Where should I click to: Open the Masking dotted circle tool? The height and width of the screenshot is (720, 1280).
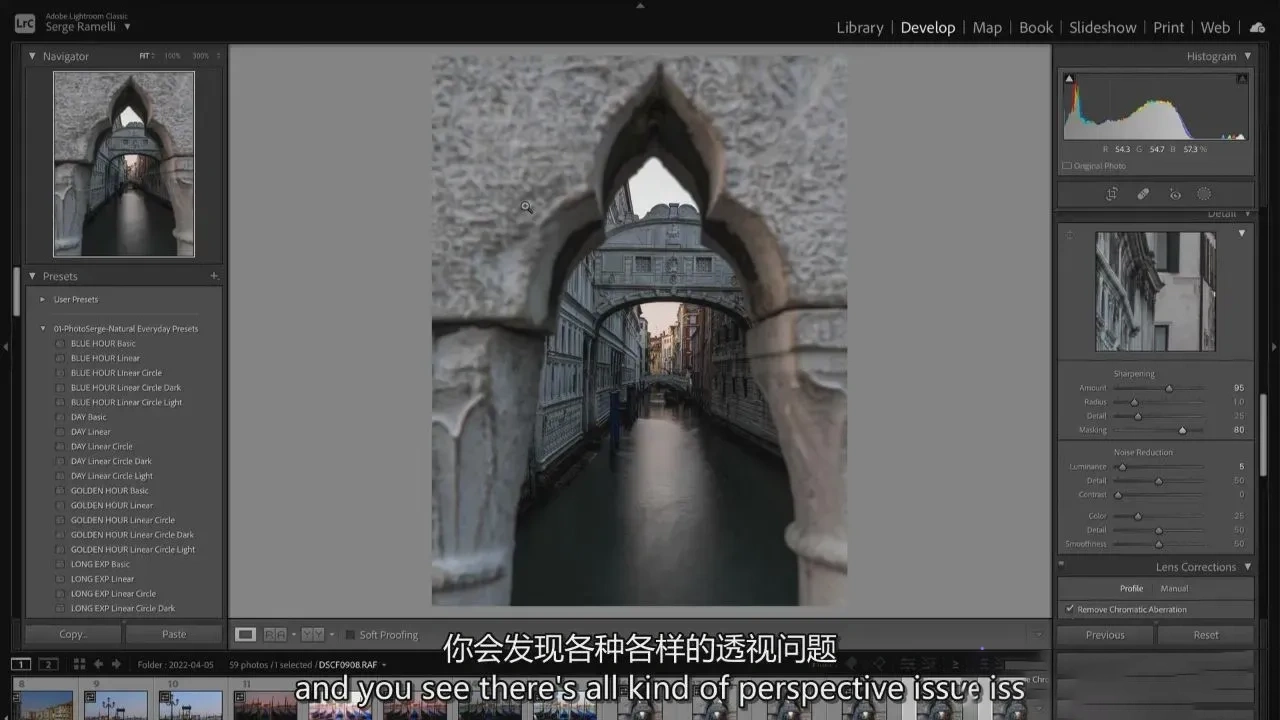tap(1204, 194)
